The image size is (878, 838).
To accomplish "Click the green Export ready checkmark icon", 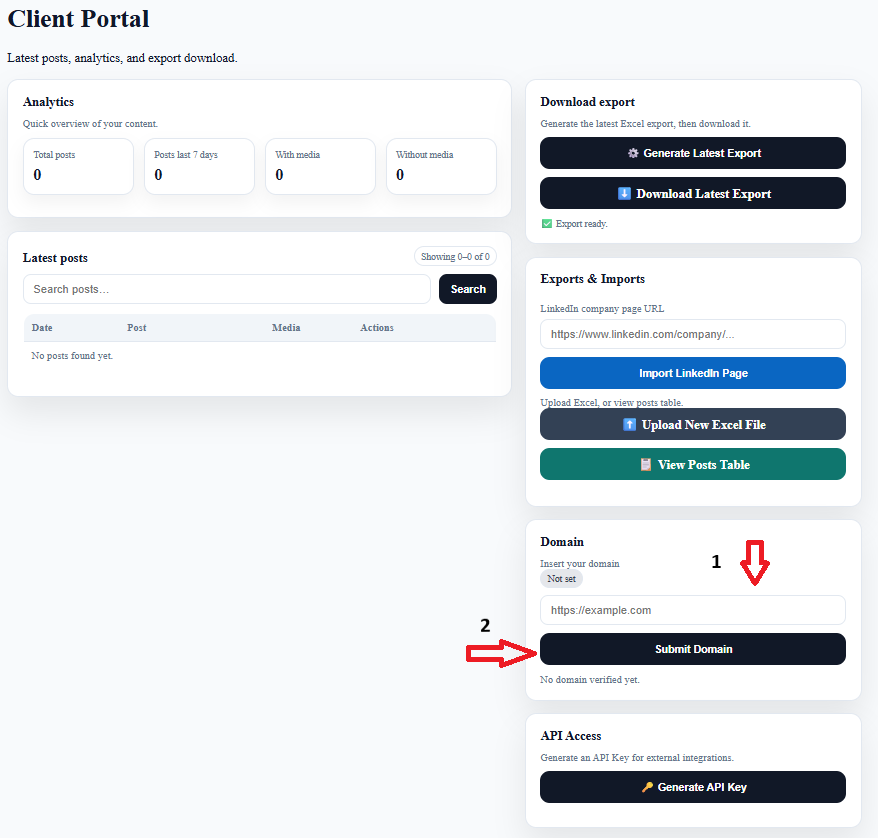I will pyautogui.click(x=547, y=224).
